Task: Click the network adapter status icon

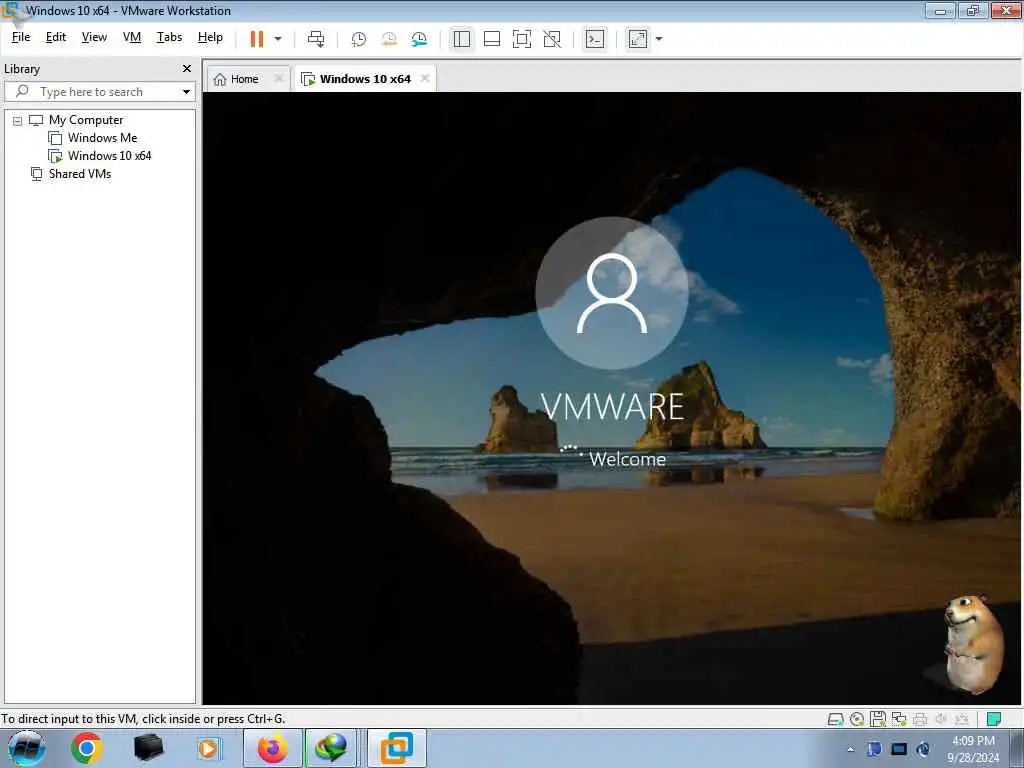Action: pyautogui.click(x=899, y=719)
